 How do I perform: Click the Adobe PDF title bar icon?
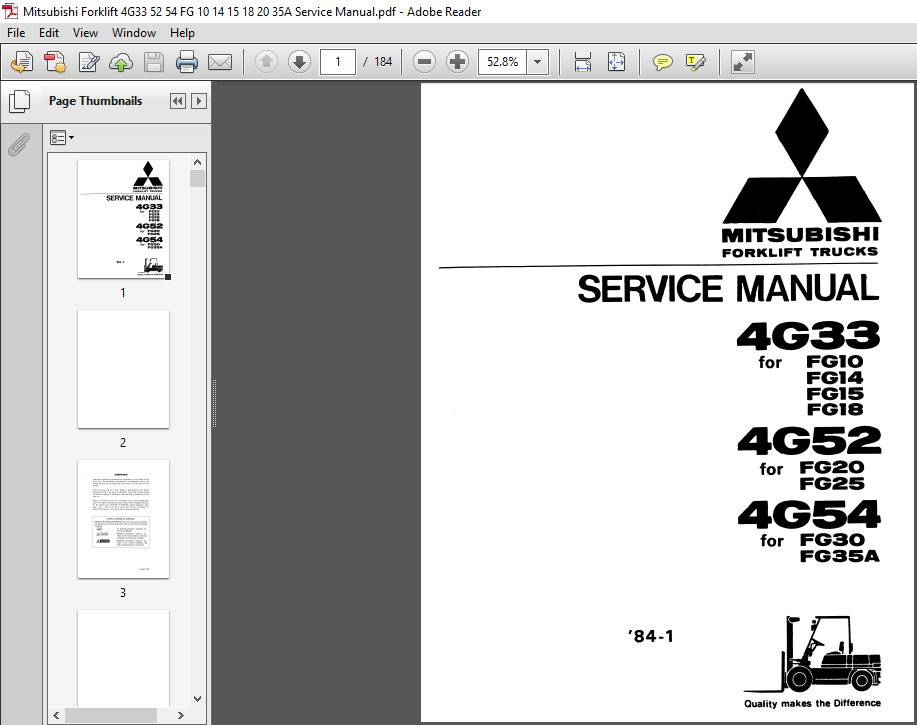coord(10,11)
